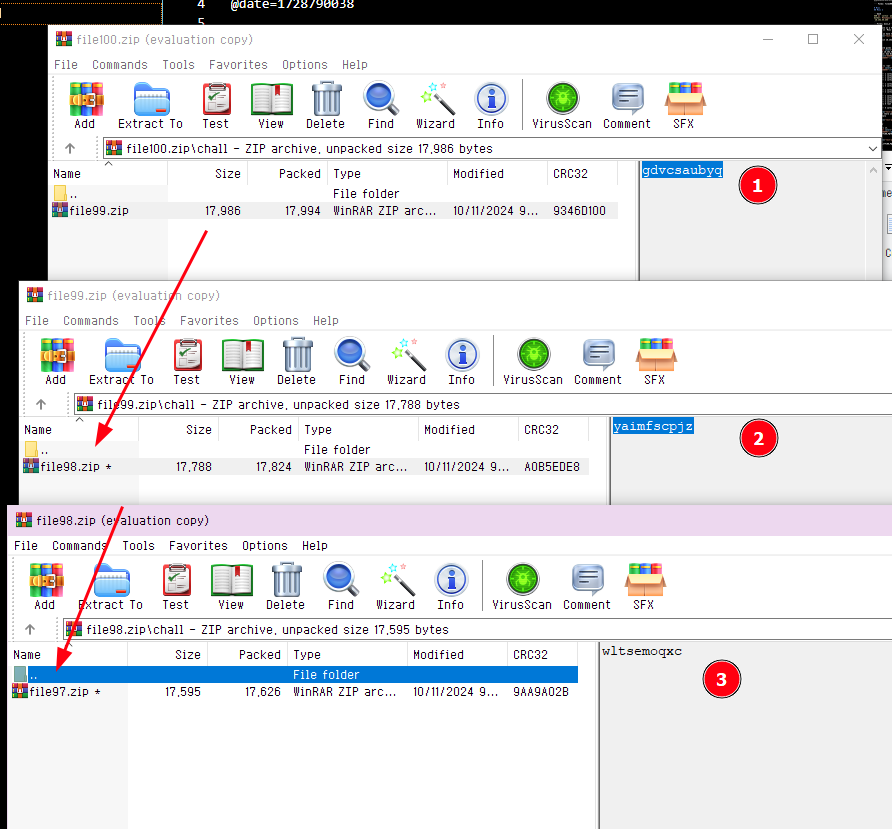
Task: Select file99.zip entry in file list
Action: (x=98, y=211)
